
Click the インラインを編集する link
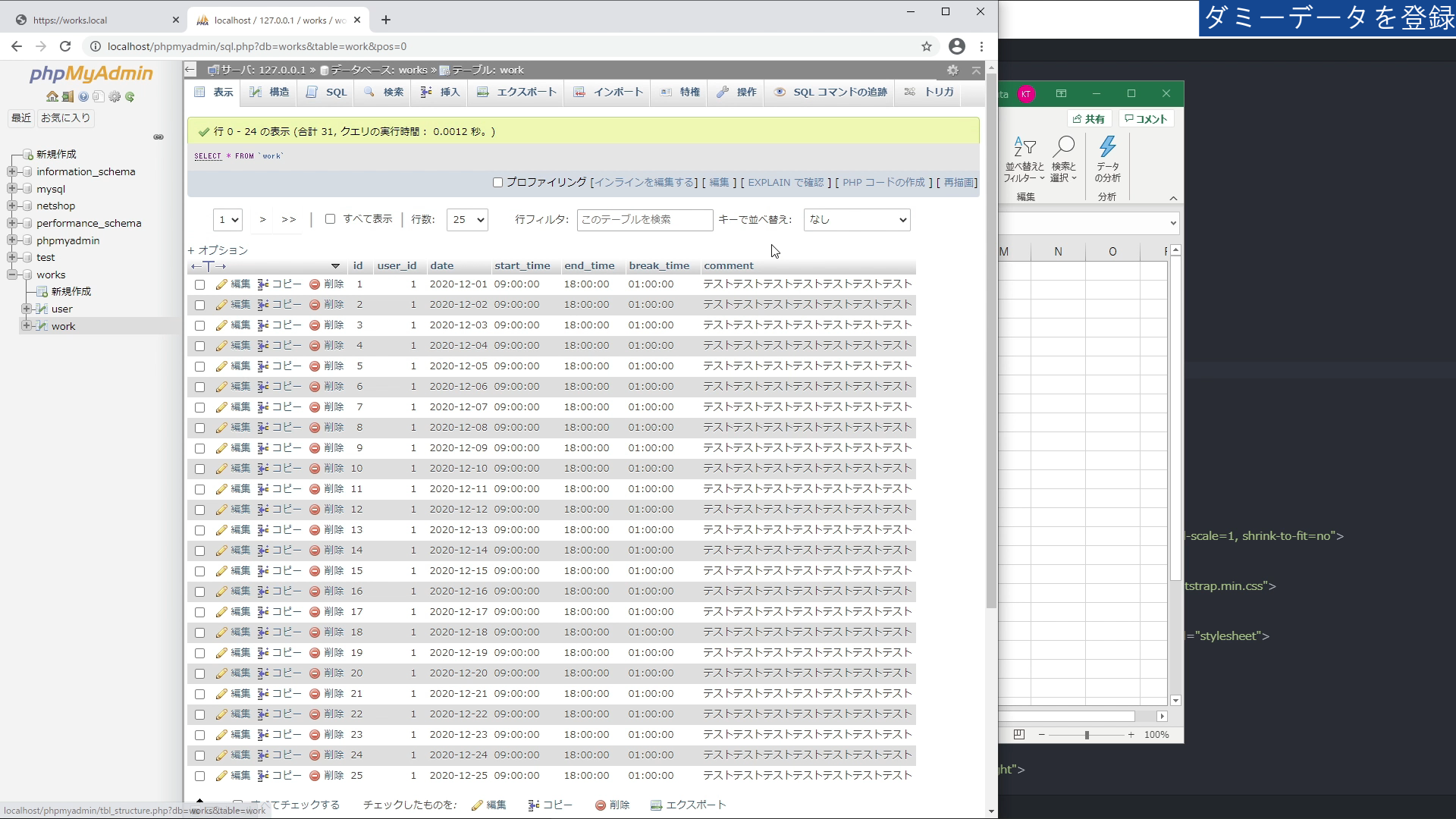pos(644,183)
